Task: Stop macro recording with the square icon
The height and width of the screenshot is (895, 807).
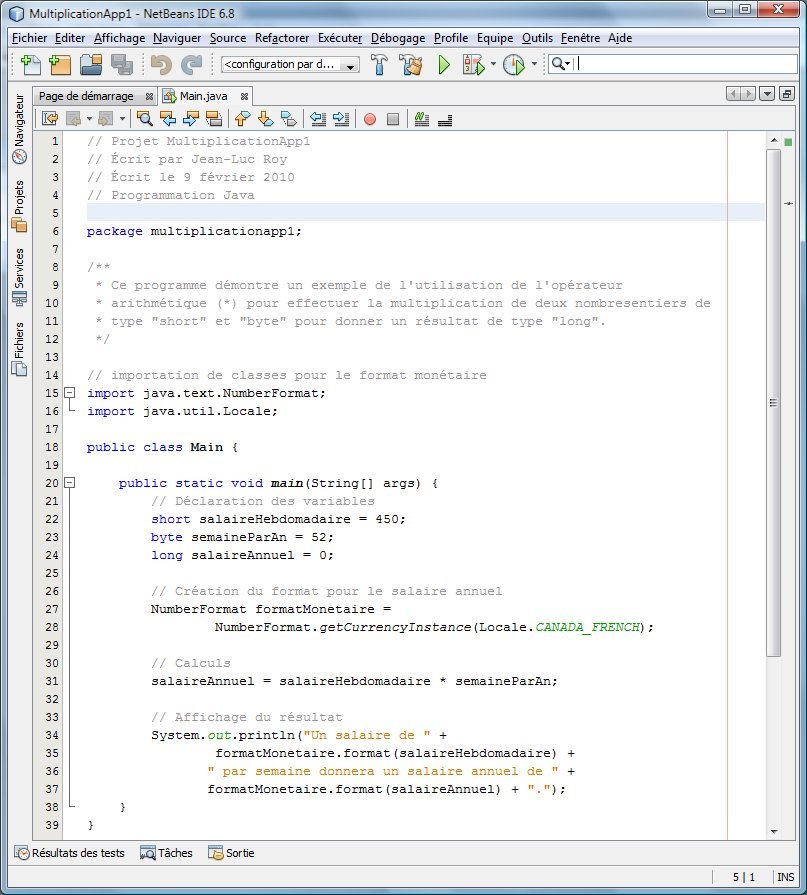Action: pos(393,119)
